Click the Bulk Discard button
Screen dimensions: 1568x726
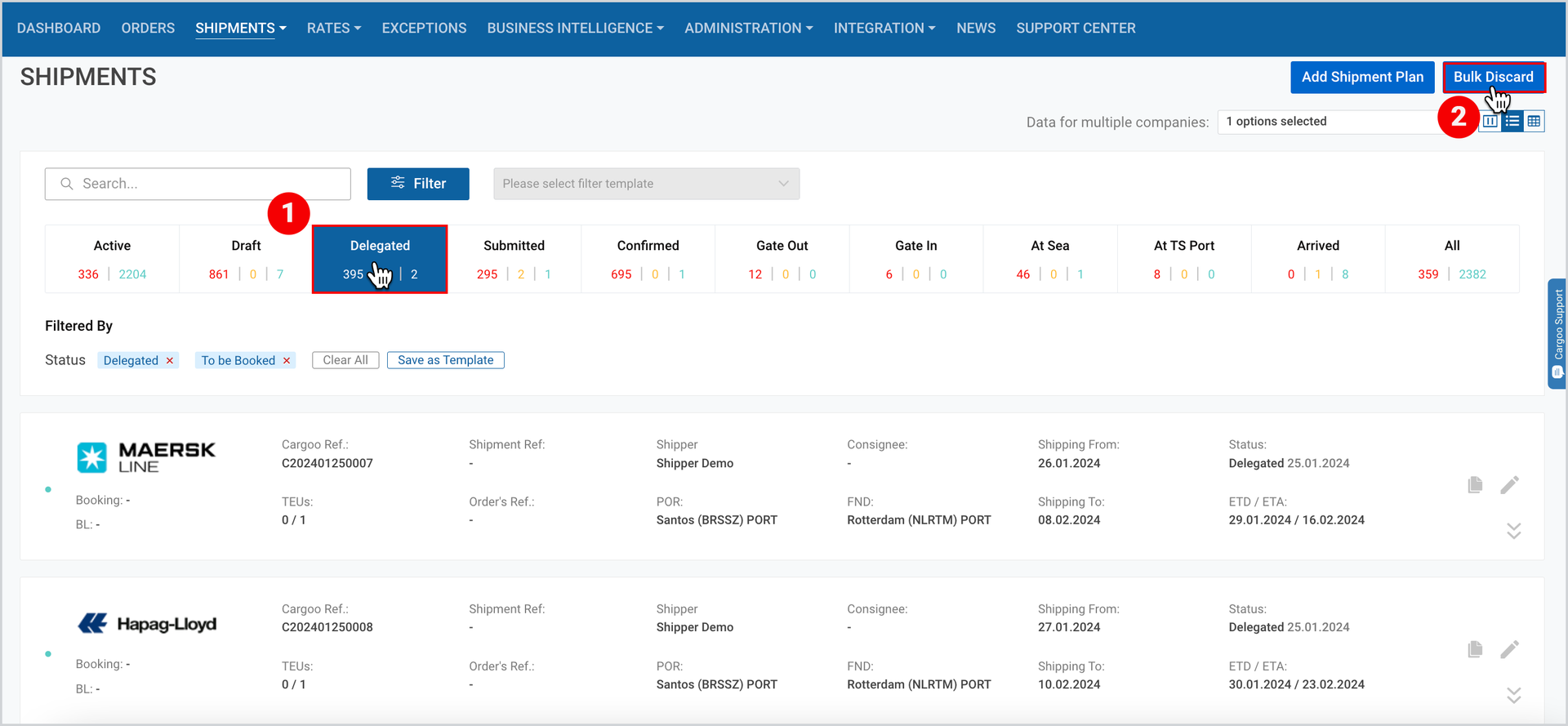click(1494, 77)
